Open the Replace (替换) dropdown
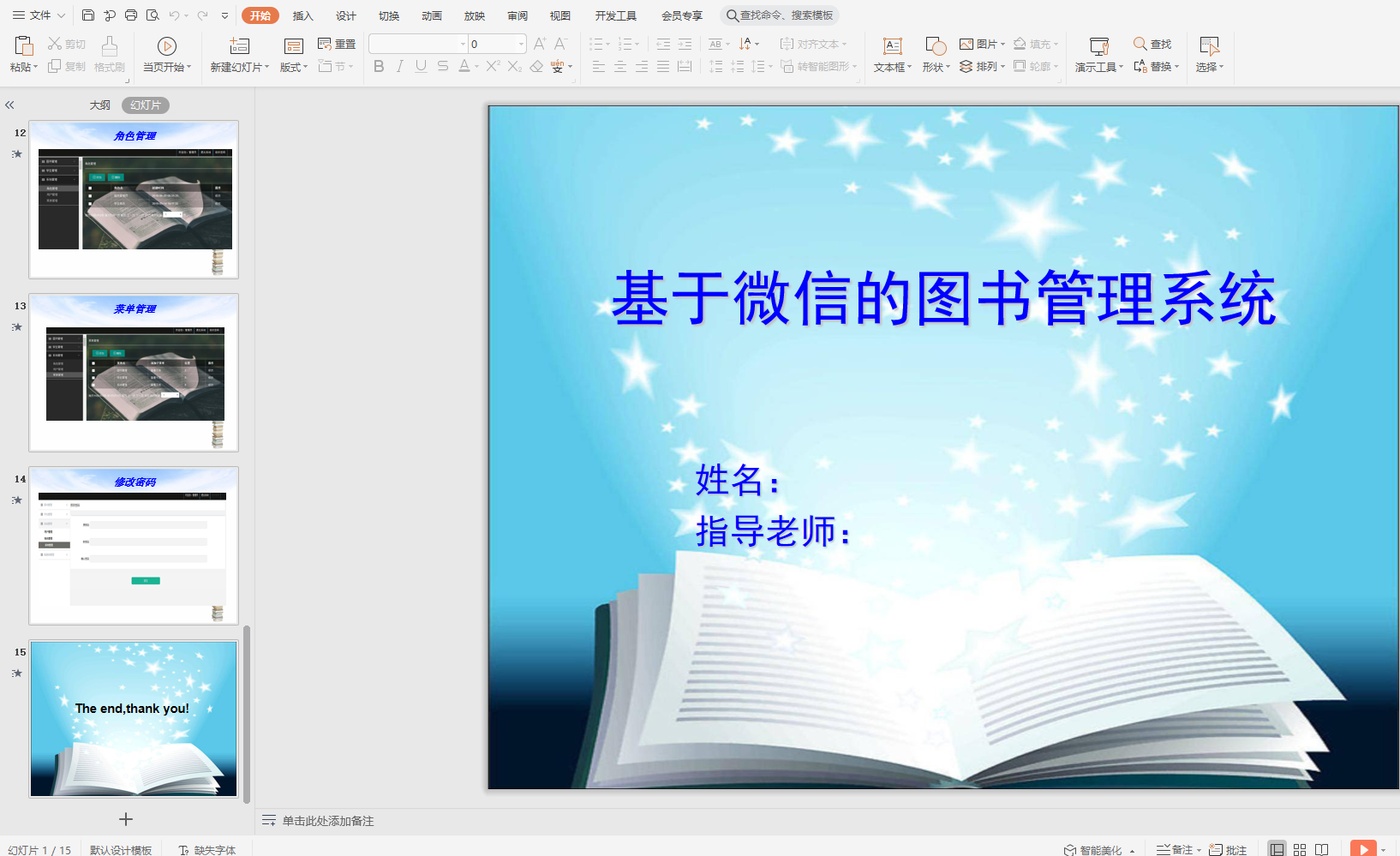Viewport: 1400px width, 856px height. (x=1157, y=66)
